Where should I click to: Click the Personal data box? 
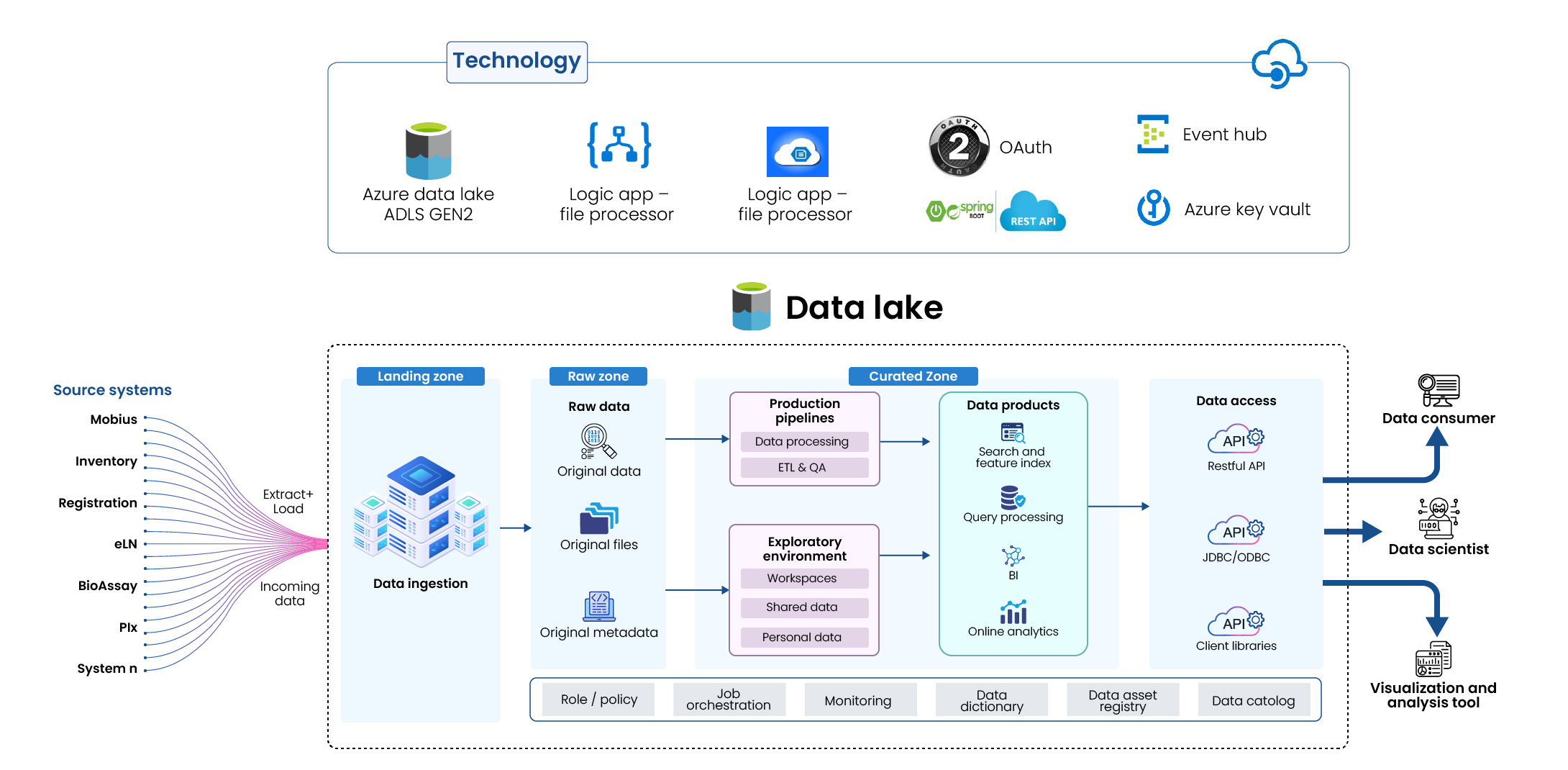[805, 638]
